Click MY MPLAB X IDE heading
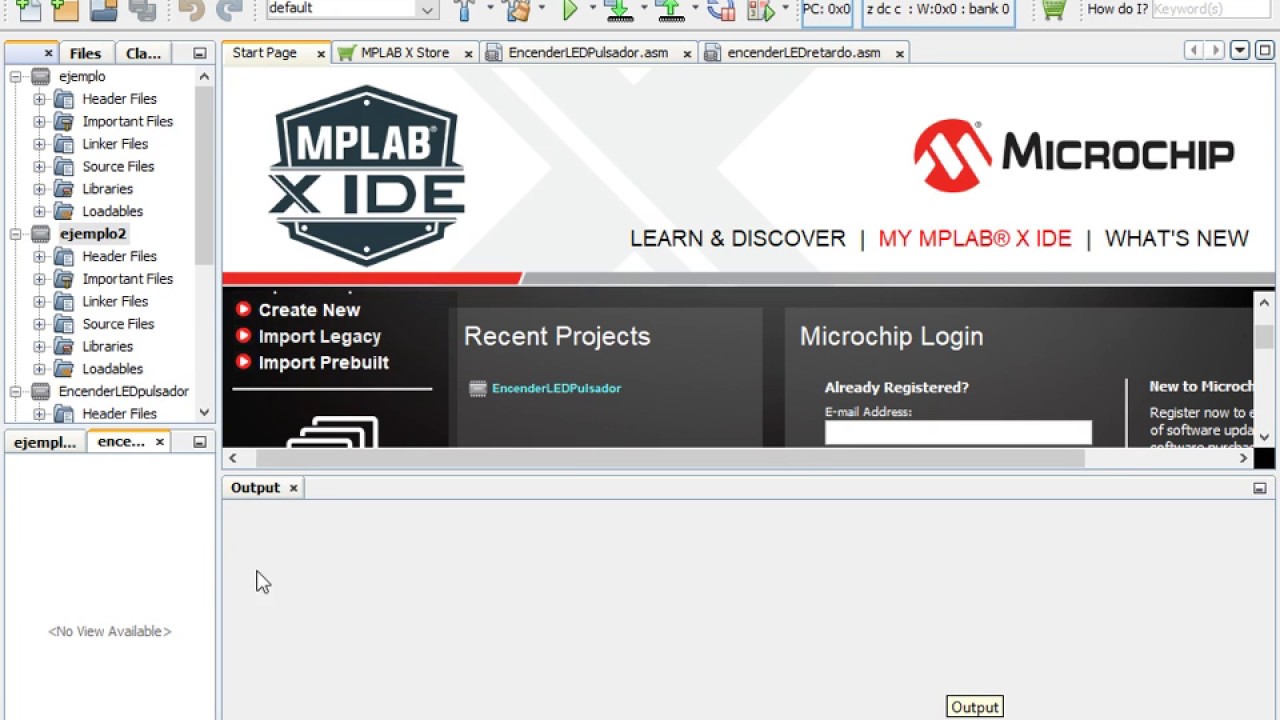Screen dimensions: 1280x720 975,239
